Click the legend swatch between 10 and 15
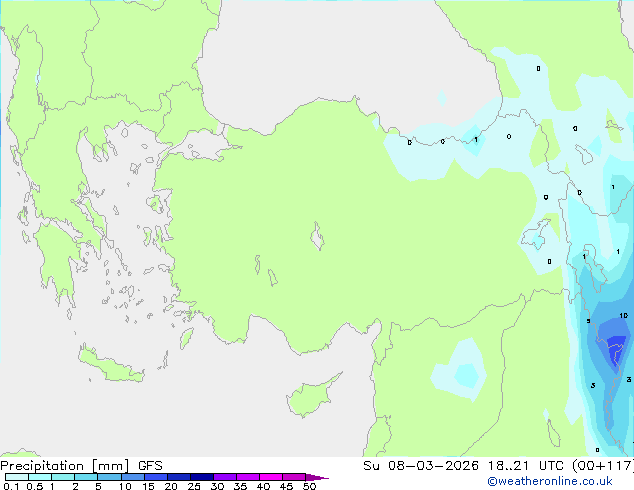This screenshot has width=634, height=490. click(132, 477)
